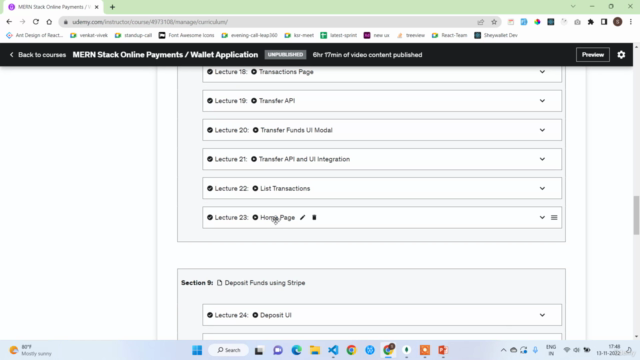Open React-Team bookmark
Image resolution: width=640 pixels, height=360 pixels.
[449, 36]
